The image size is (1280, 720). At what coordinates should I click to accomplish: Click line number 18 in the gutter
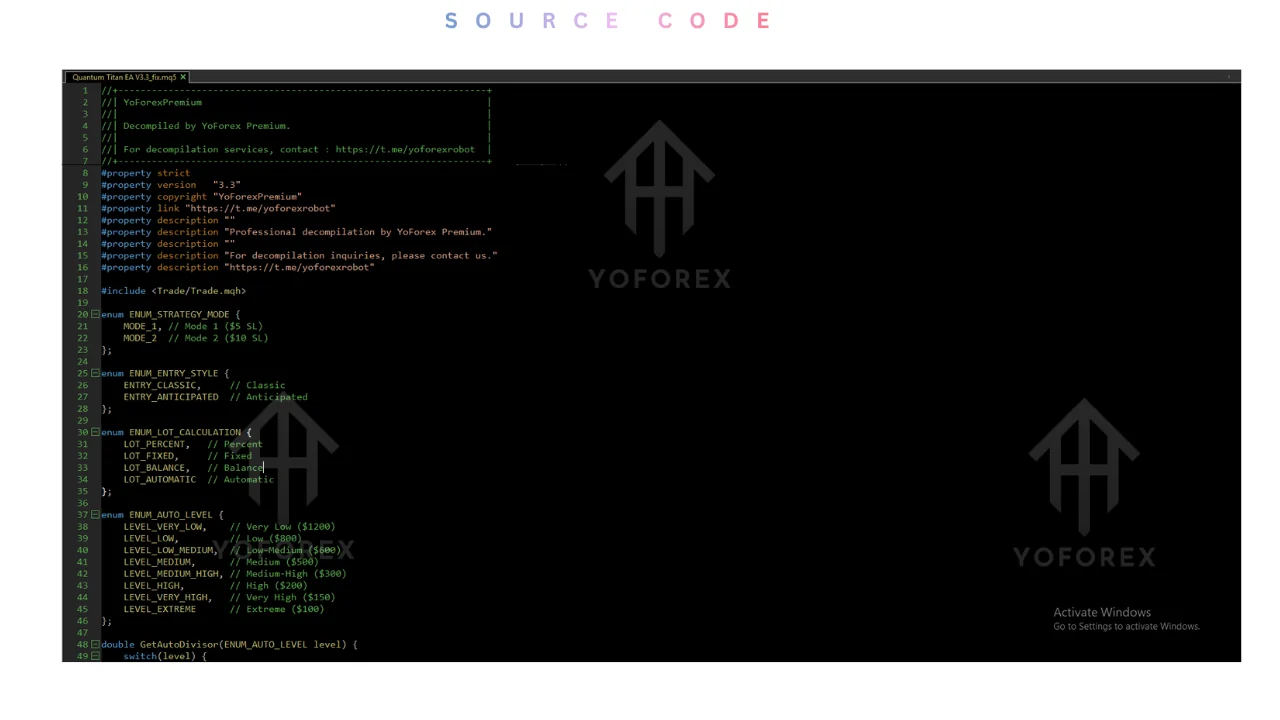(83, 291)
